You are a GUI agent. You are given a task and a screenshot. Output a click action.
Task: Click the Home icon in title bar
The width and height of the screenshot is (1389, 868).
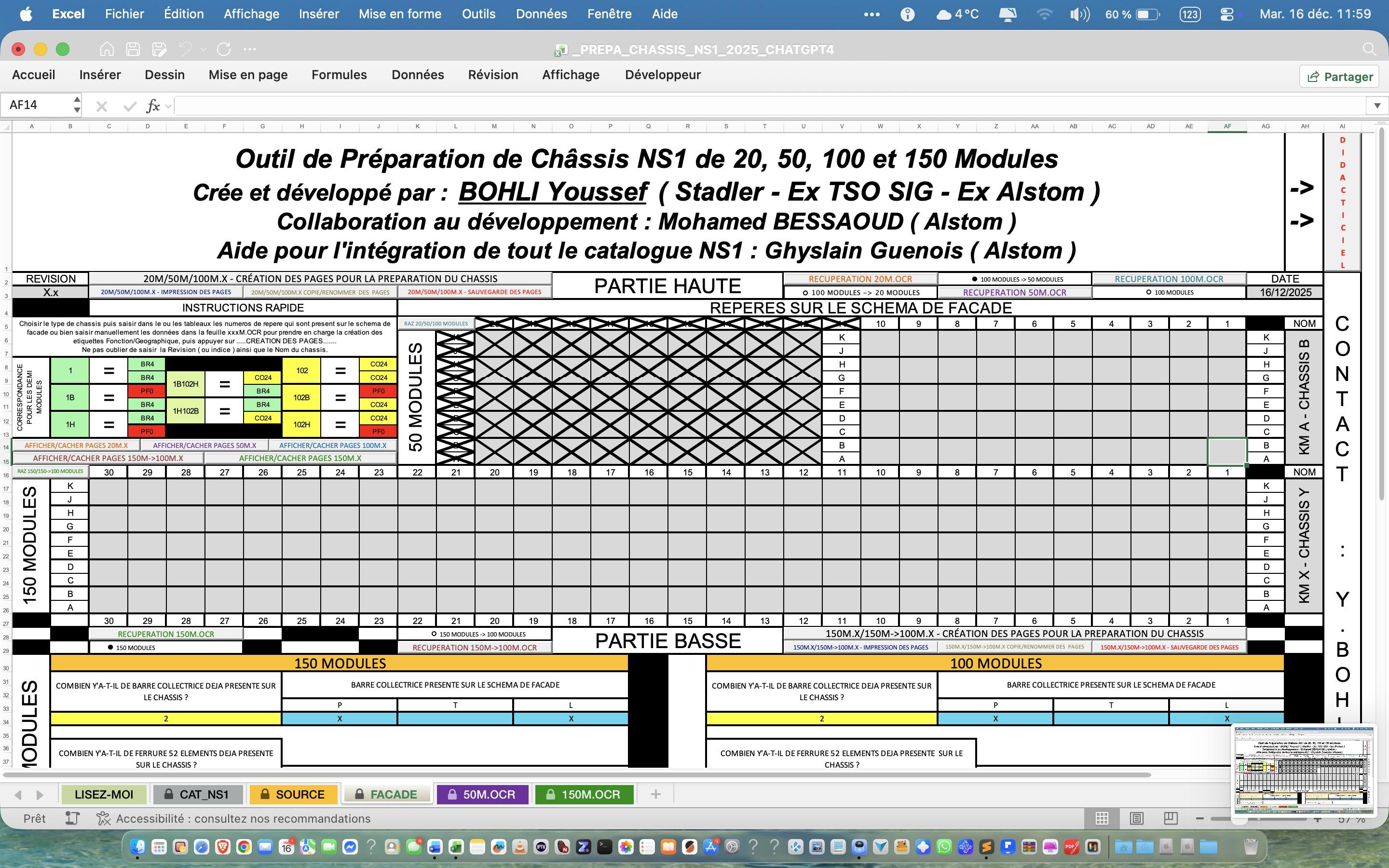pyautogui.click(x=107, y=49)
